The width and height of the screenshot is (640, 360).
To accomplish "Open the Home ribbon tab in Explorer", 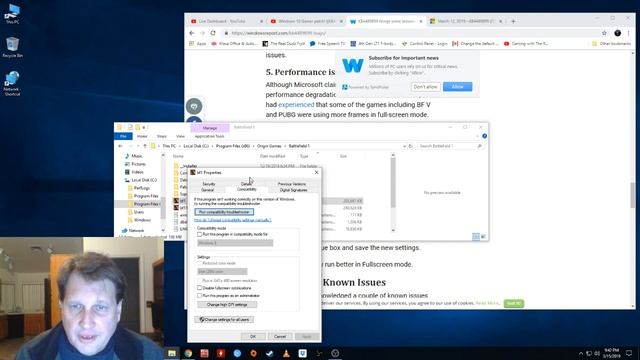I will click(142, 136).
